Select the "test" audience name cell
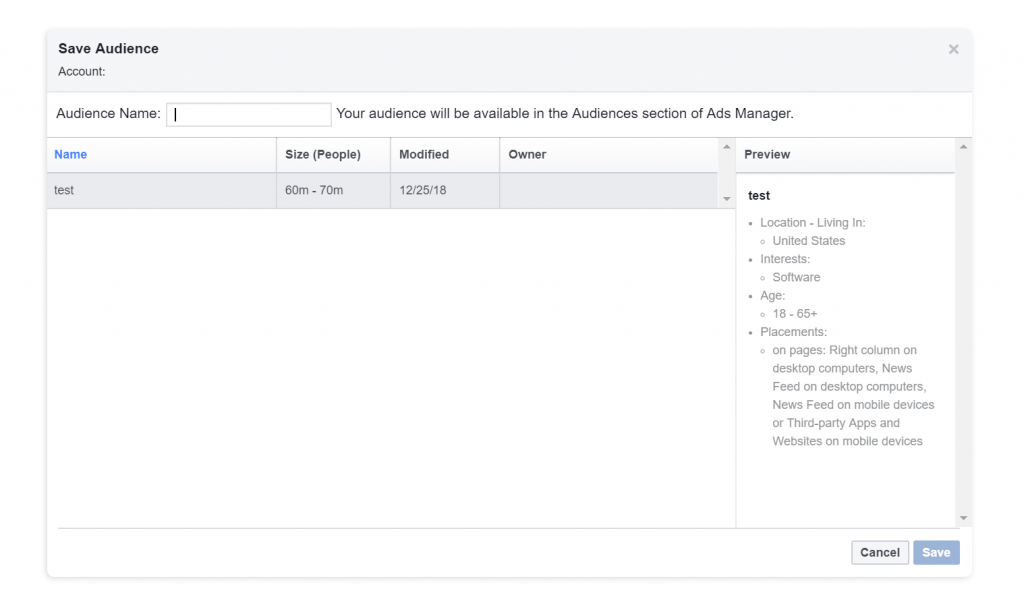The image size is (1024, 614). [x=64, y=191]
